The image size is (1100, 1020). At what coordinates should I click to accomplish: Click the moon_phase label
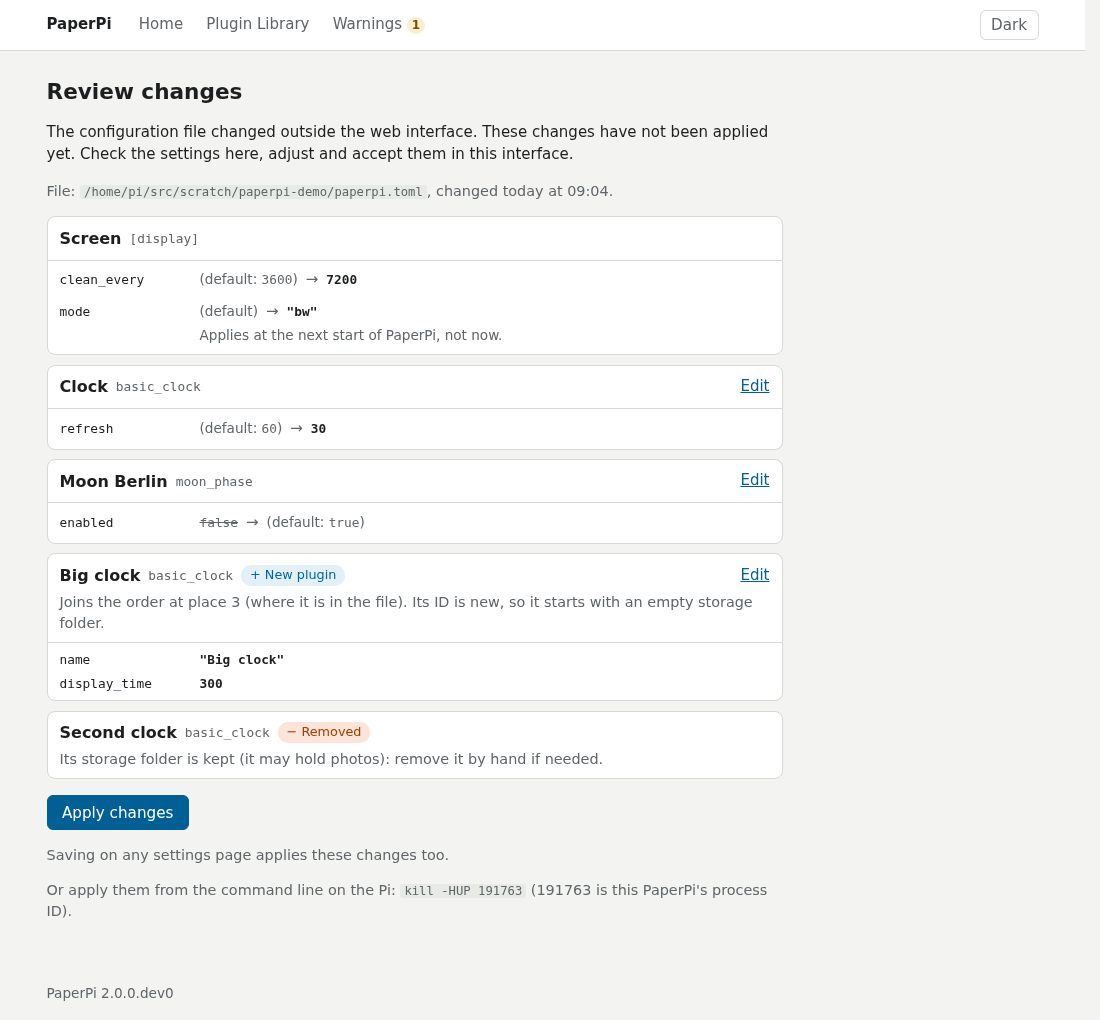(x=214, y=482)
